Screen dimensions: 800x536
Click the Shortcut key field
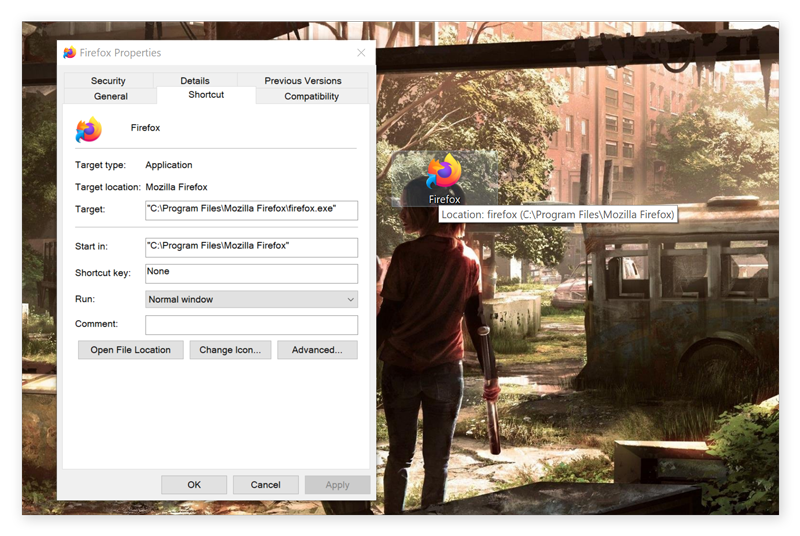(251, 273)
